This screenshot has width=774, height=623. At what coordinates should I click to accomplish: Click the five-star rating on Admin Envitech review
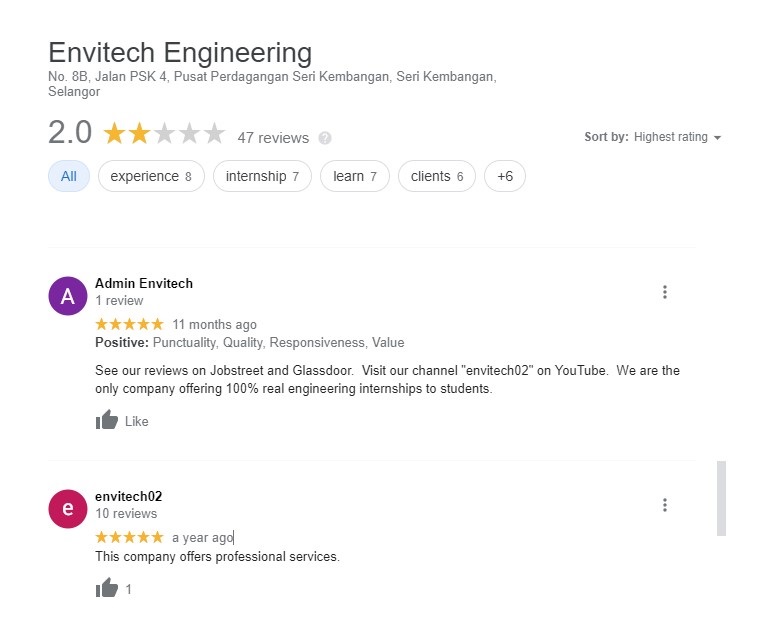129,324
